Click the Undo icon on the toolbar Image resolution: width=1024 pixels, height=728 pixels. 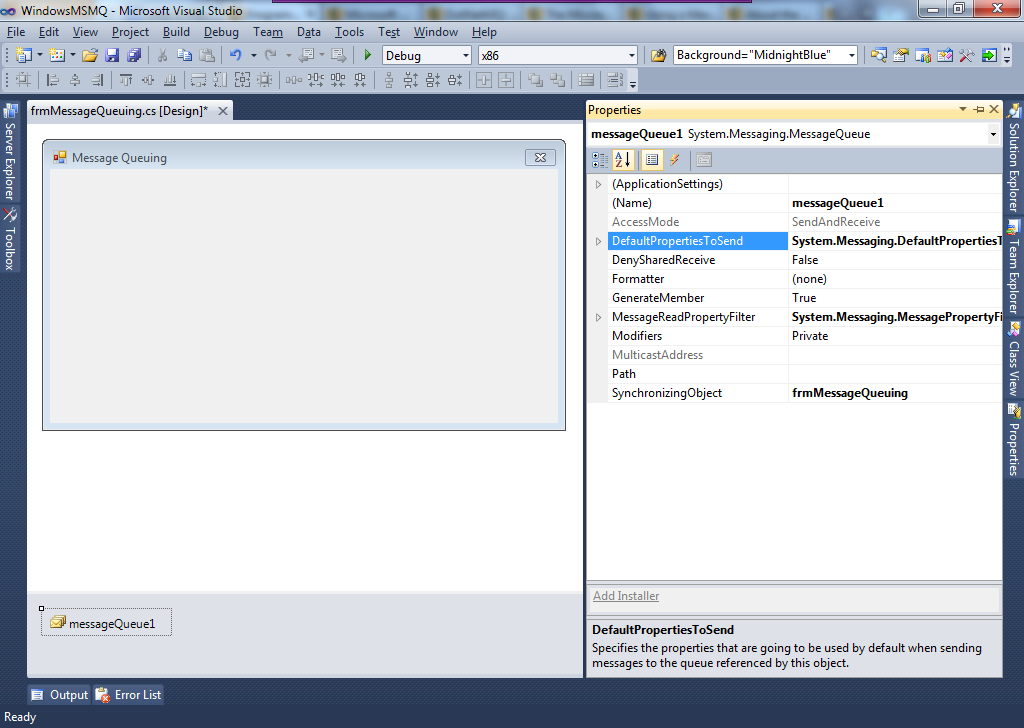[x=237, y=55]
